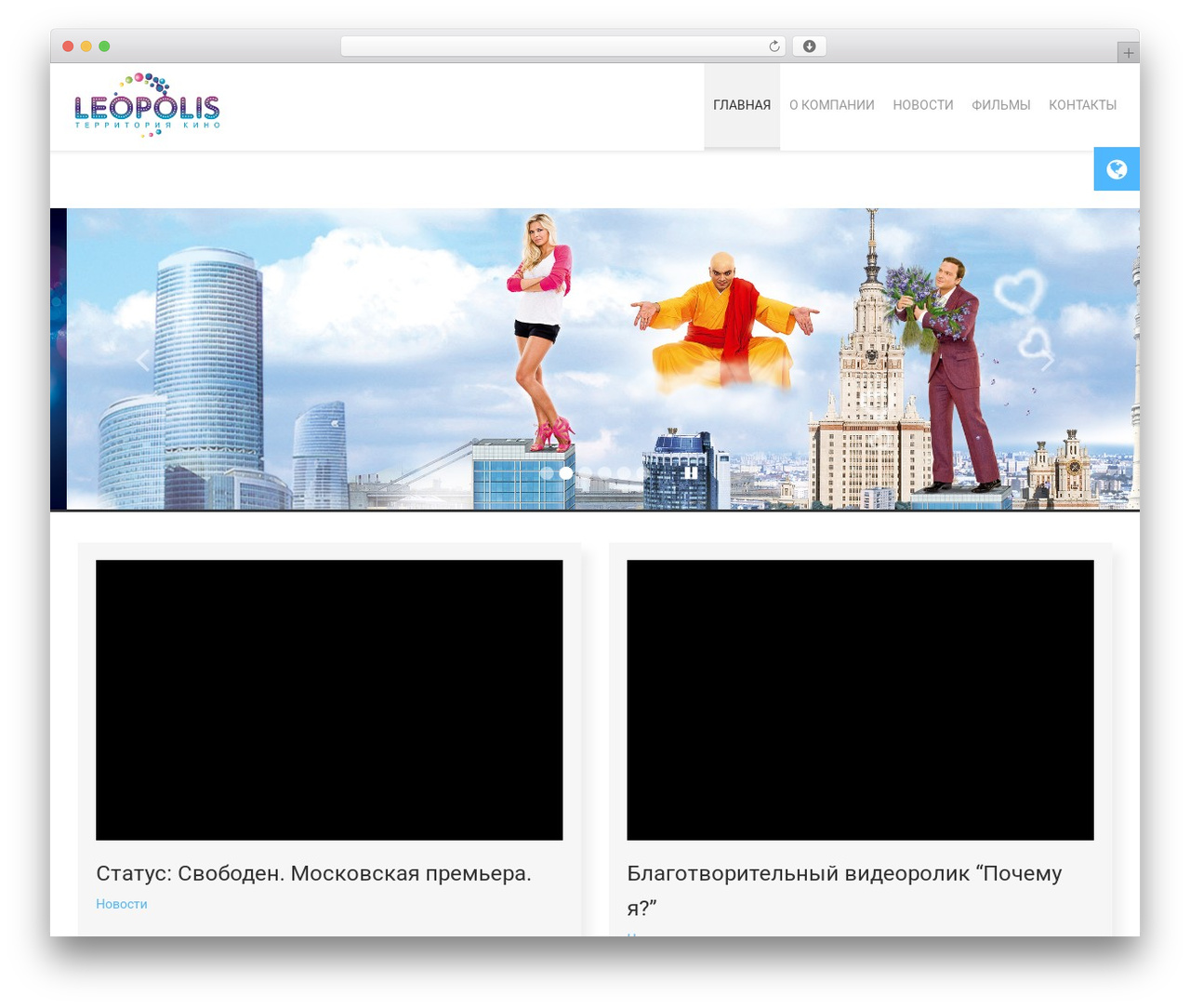Viewport: 1190px width, 1008px height.
Task: Close the browser window
Action: click(x=68, y=46)
